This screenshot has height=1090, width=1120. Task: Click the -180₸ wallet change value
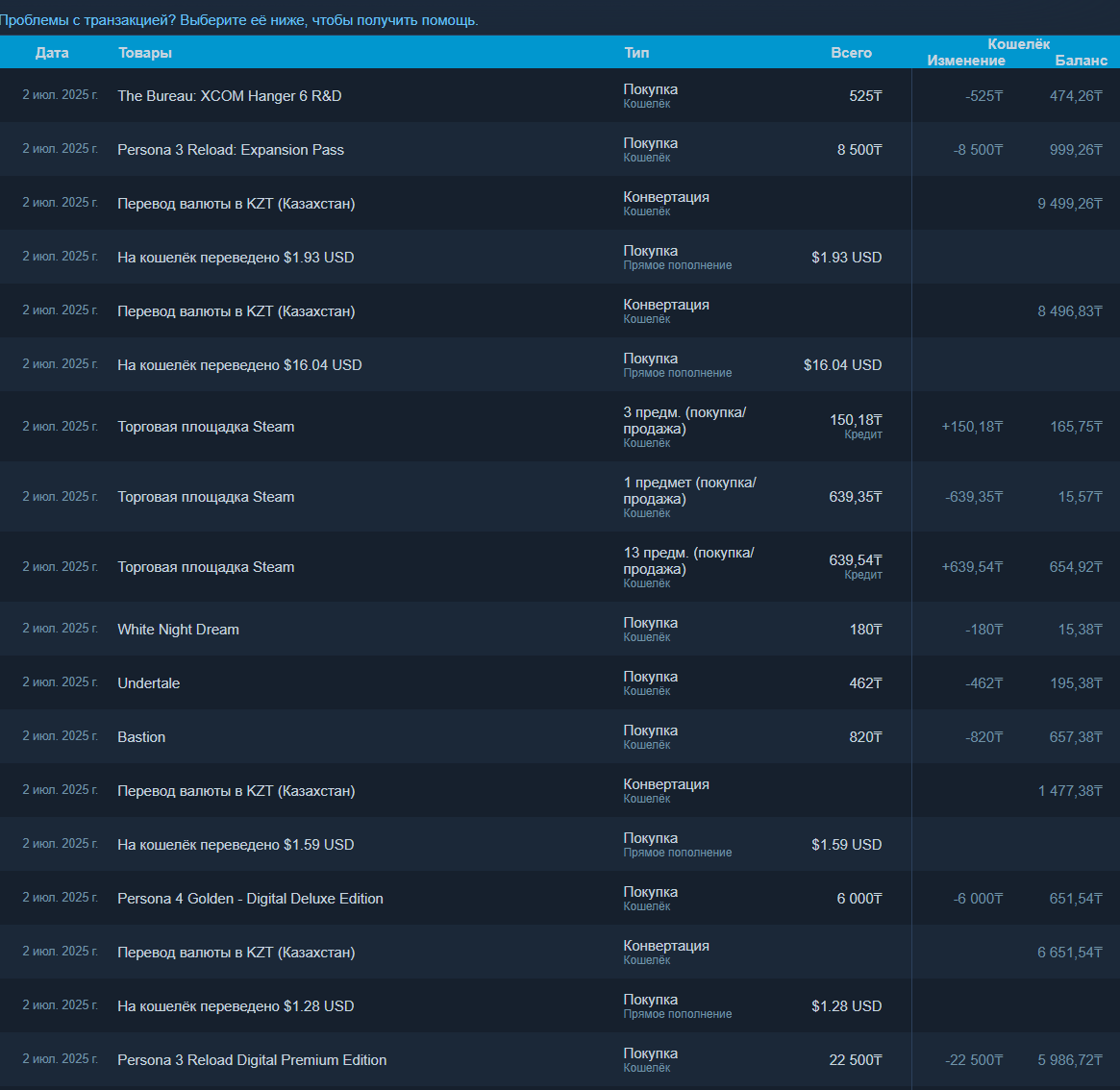tap(984, 630)
